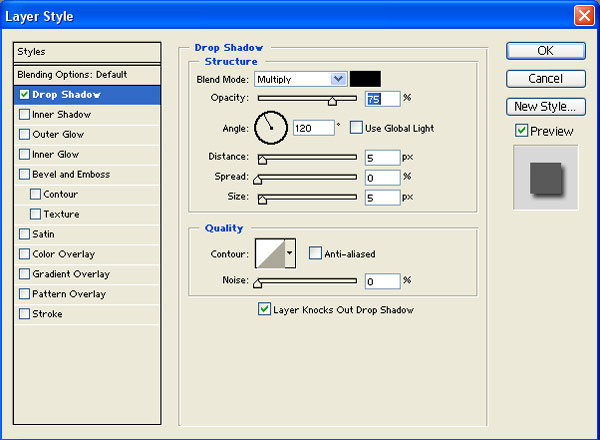Click the Opacity slider handle
The height and width of the screenshot is (440, 600).
pyautogui.click(x=332, y=100)
